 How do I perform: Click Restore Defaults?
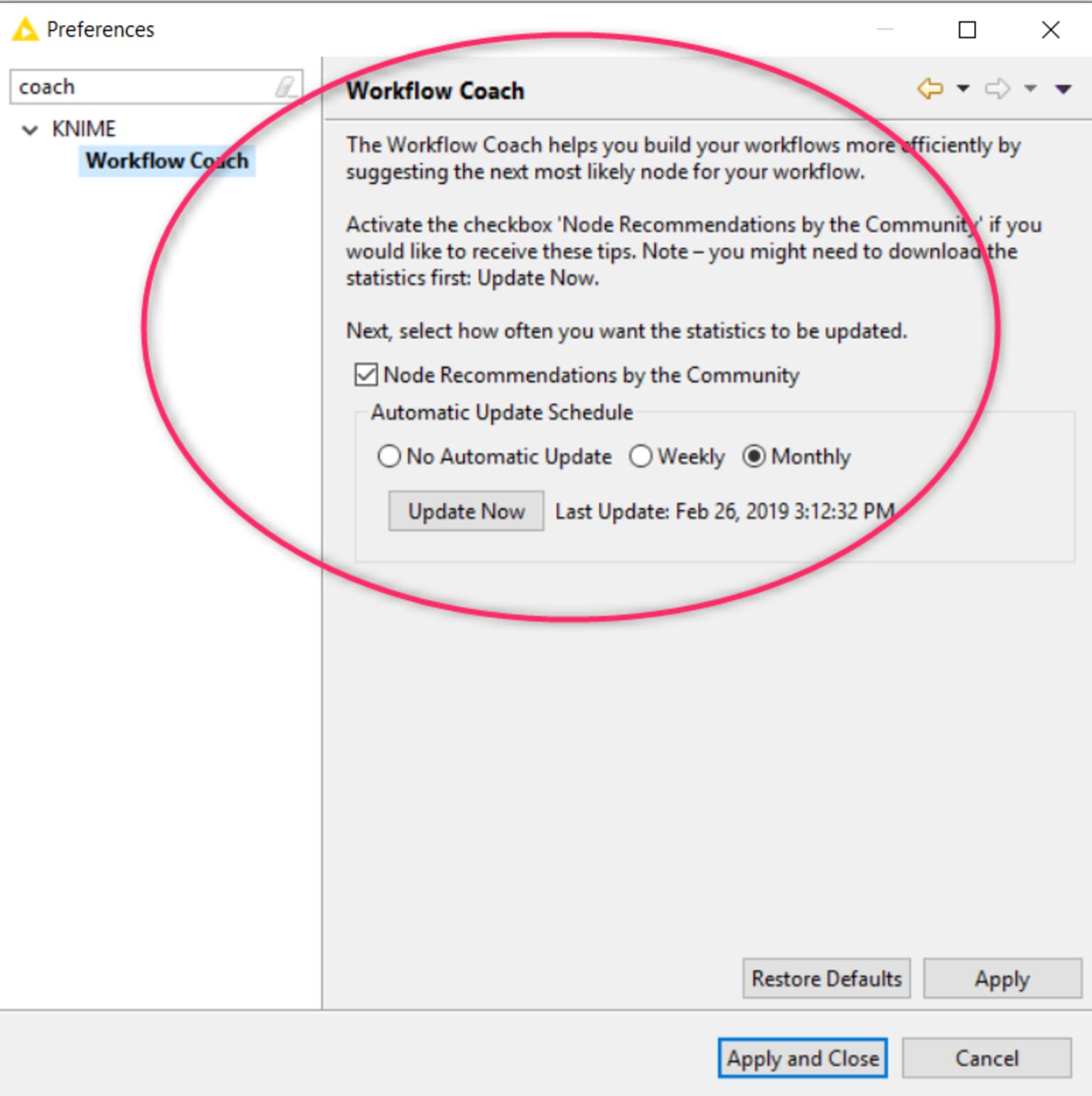pos(827,978)
